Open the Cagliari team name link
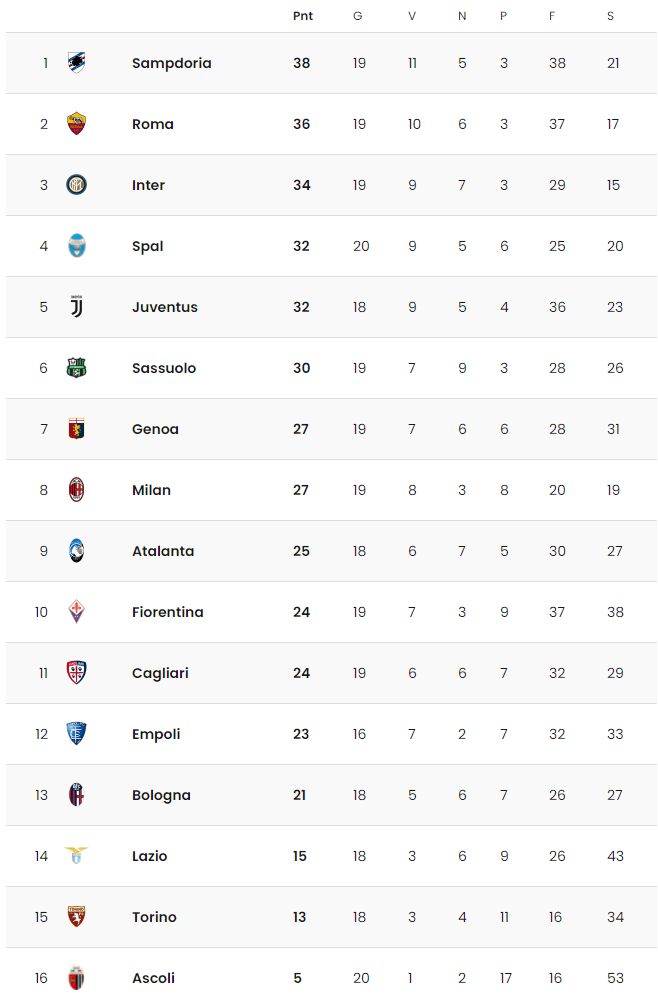The width and height of the screenshot is (658, 1003). coord(161,674)
